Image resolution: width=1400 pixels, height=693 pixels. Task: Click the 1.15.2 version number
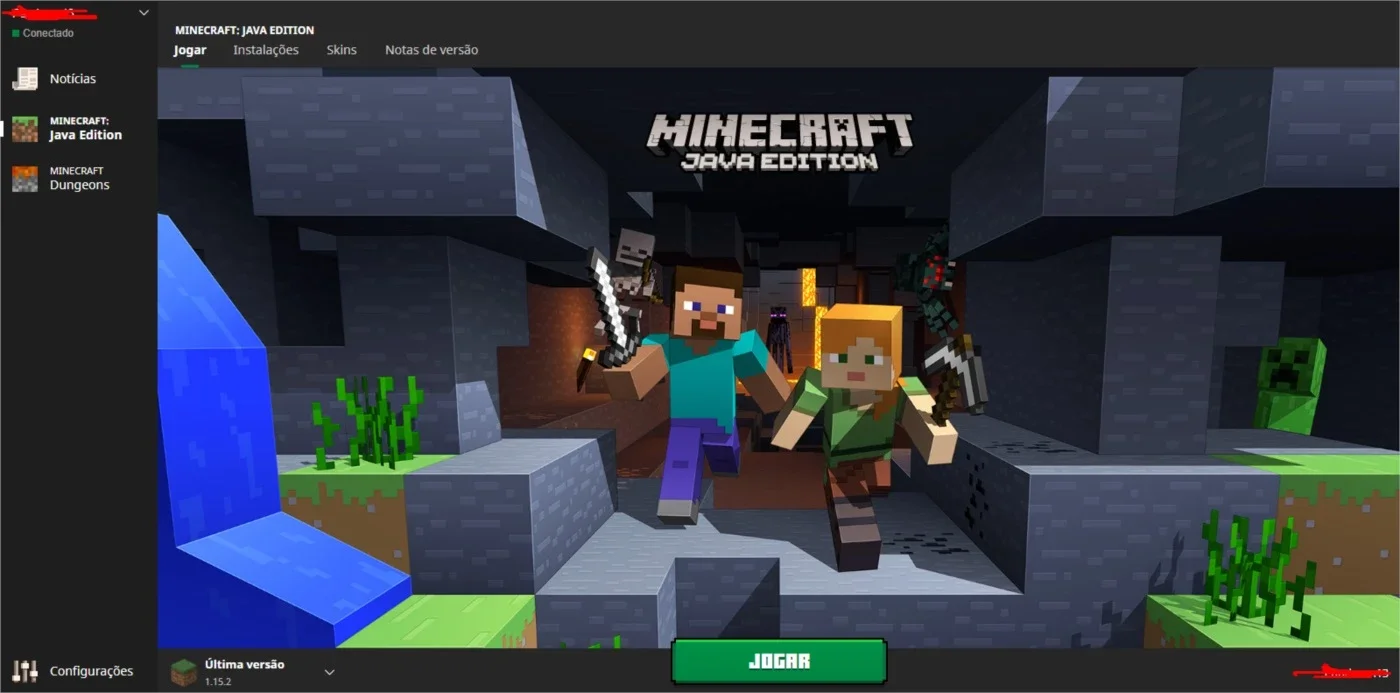click(218, 681)
